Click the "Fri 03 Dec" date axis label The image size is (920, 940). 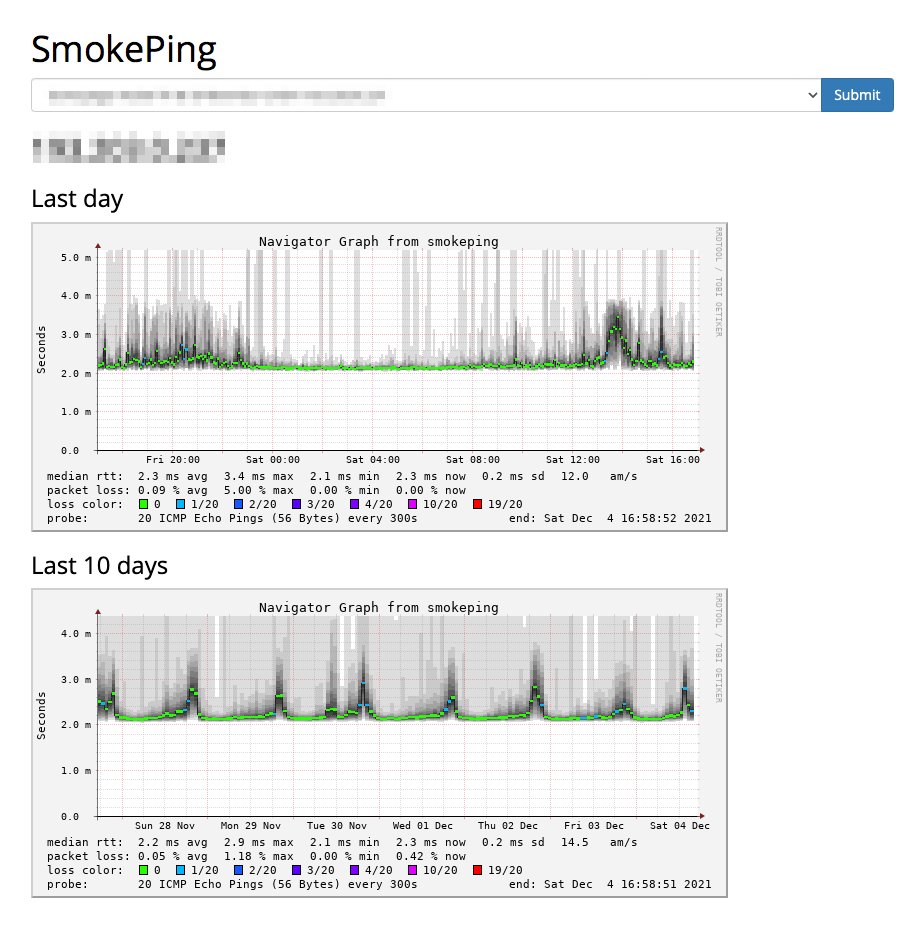point(593,825)
